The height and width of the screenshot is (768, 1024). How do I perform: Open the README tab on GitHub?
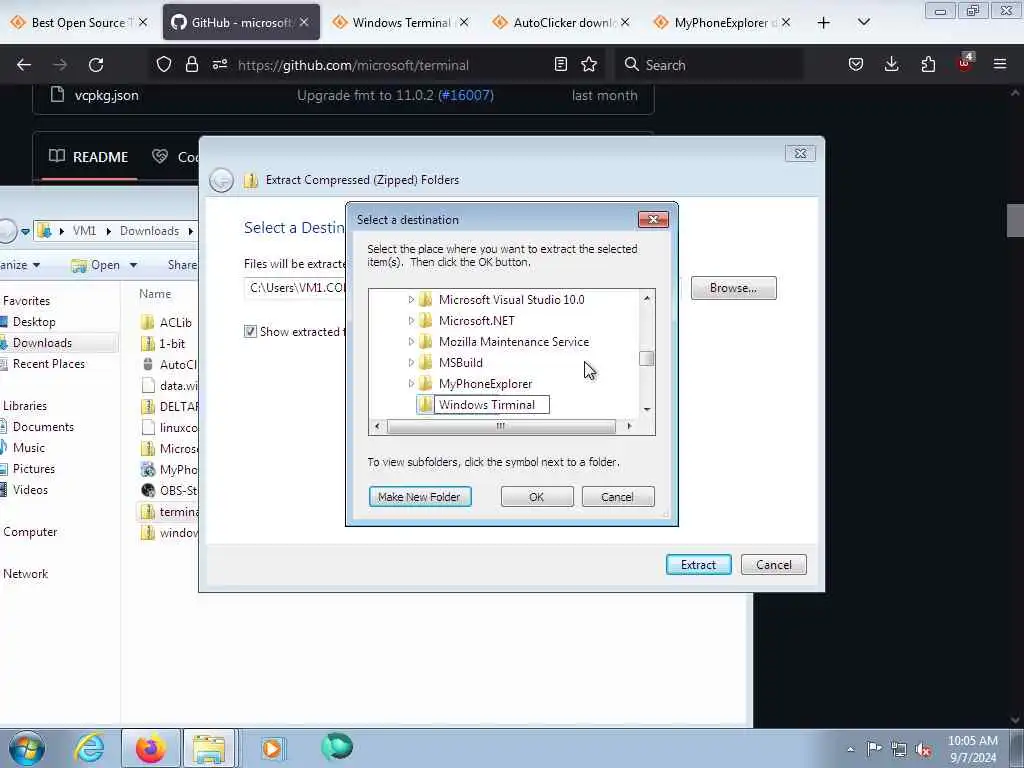89,157
